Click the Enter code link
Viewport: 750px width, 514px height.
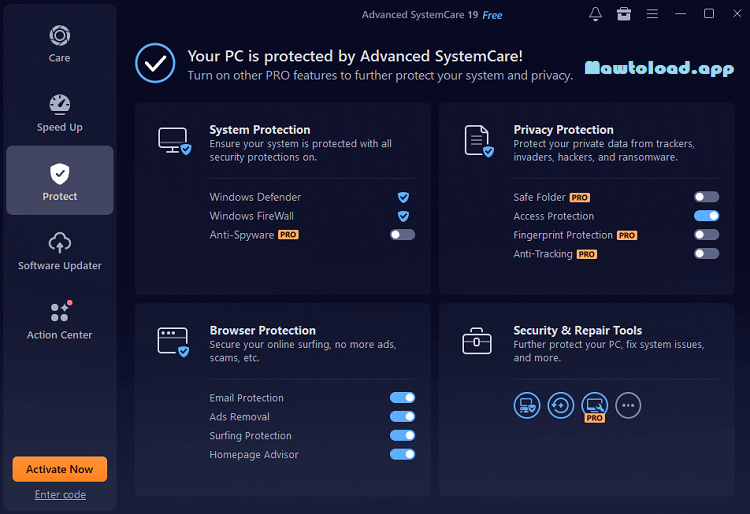coord(60,495)
